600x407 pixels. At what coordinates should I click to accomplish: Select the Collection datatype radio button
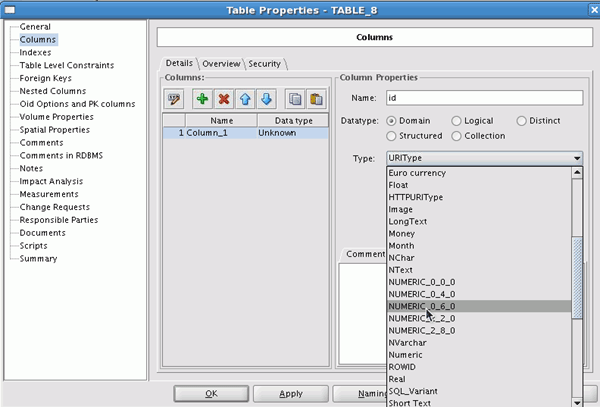(456, 136)
